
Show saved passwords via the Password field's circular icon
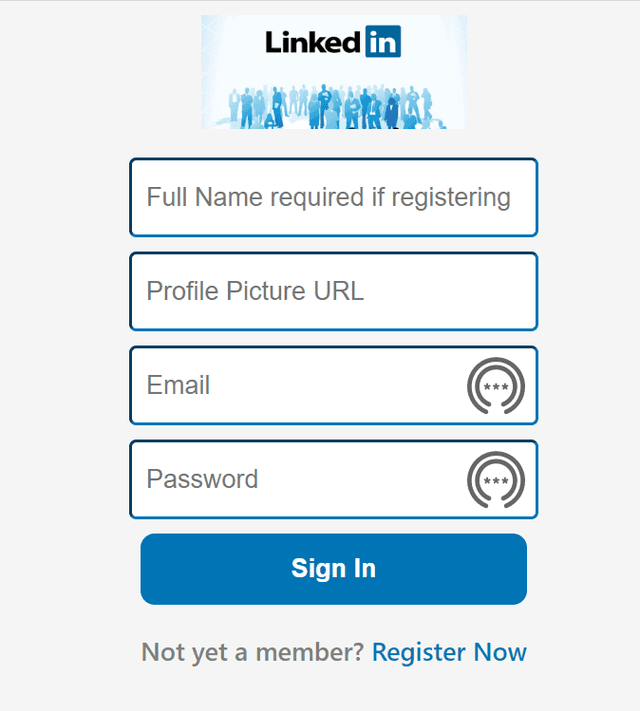(x=495, y=480)
